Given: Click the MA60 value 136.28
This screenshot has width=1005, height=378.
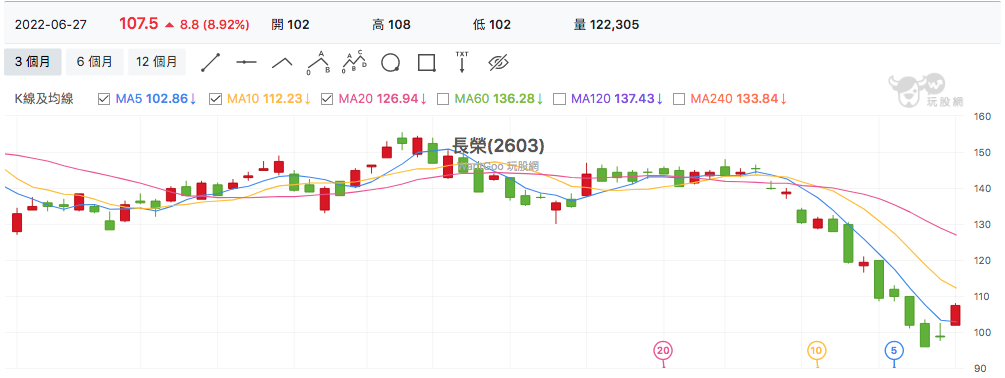Looking at the screenshot, I should (514, 99).
